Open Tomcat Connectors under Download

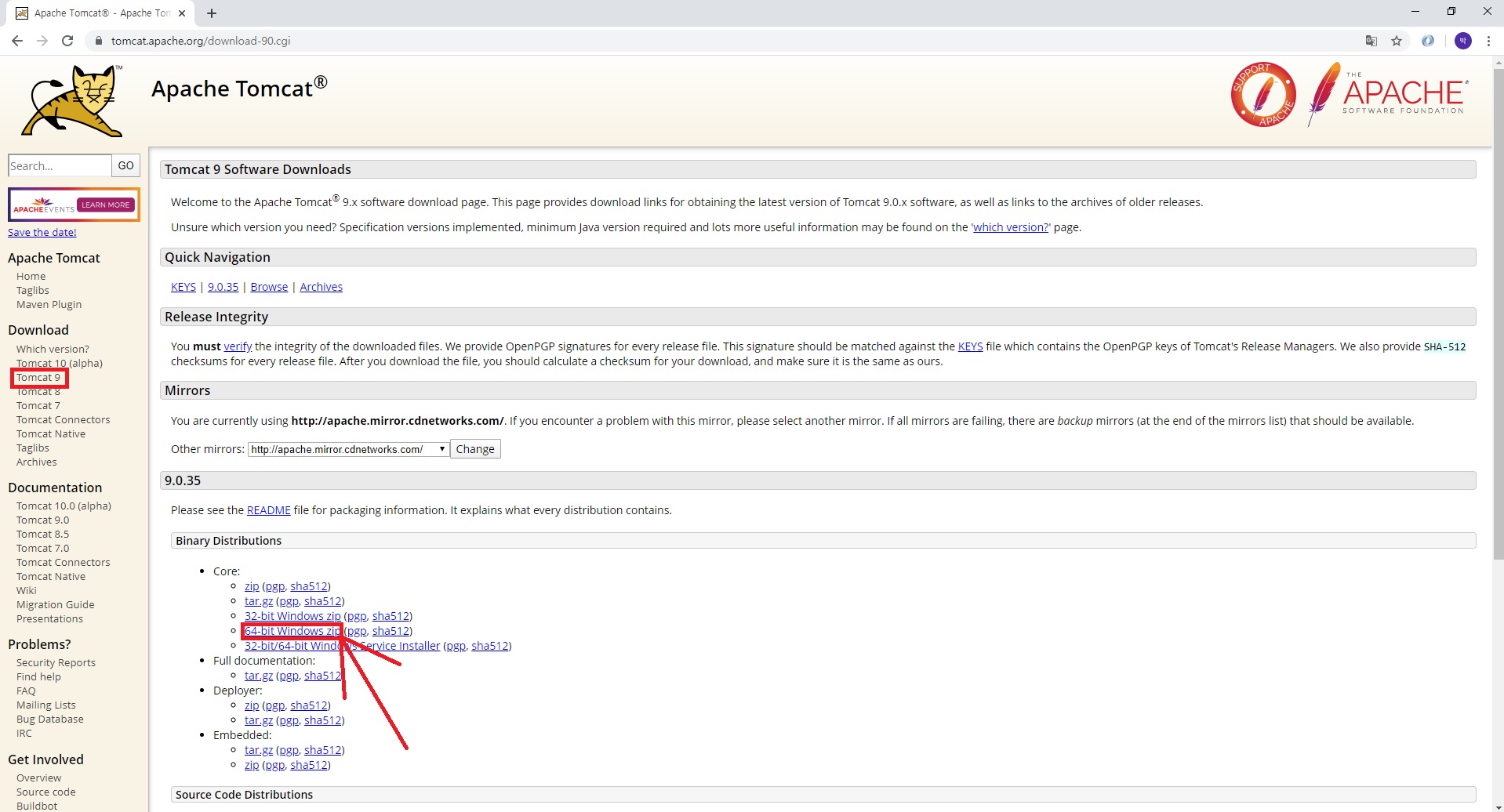coord(64,420)
